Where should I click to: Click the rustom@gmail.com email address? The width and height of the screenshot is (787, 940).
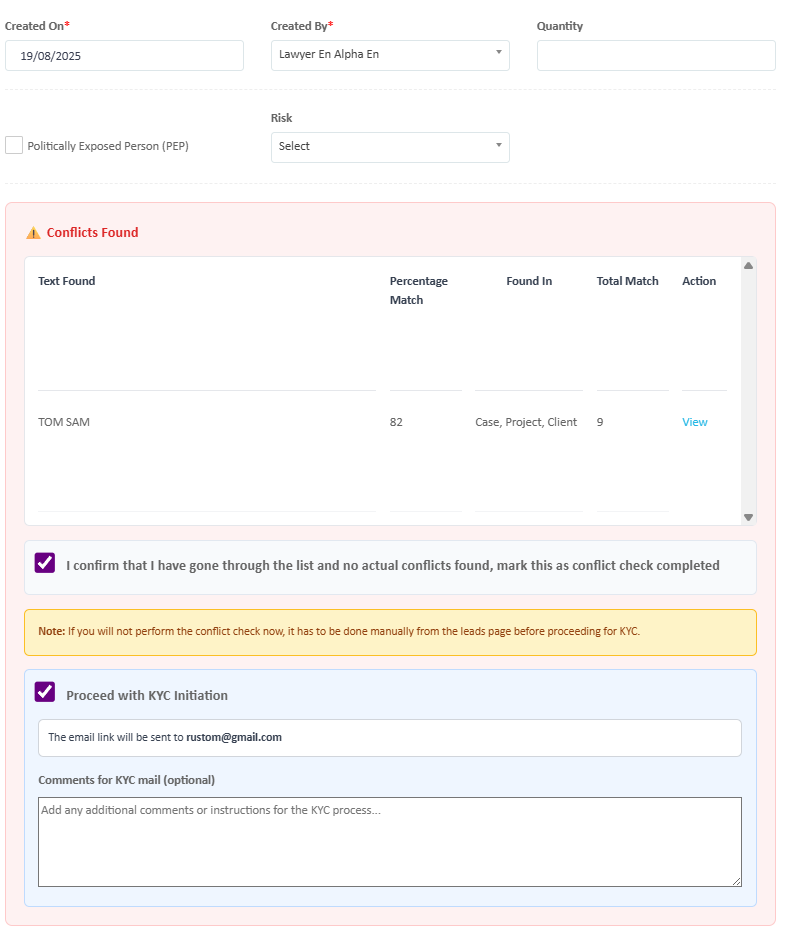[x=234, y=737]
